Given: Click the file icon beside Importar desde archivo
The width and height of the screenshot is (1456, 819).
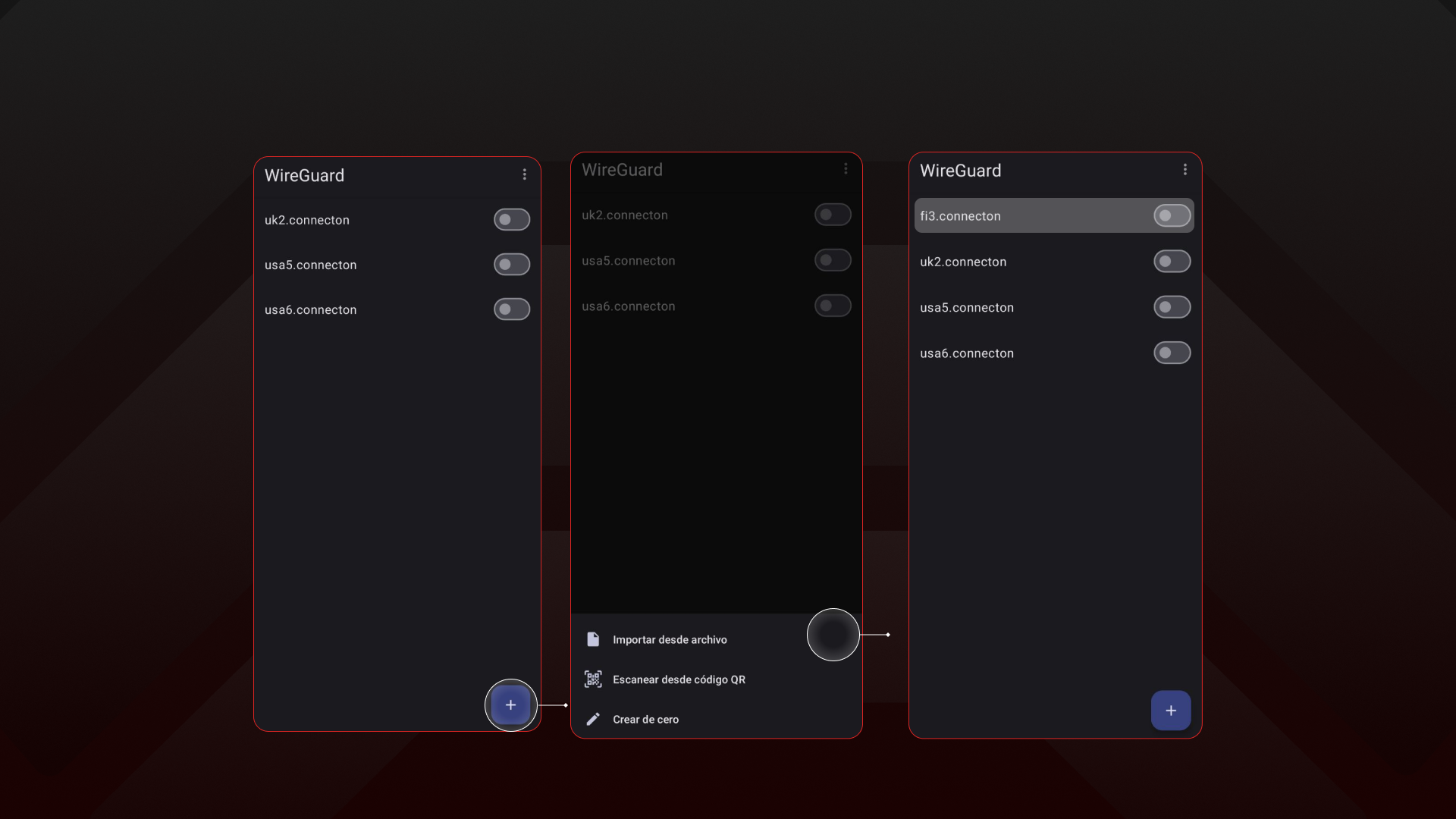Looking at the screenshot, I should point(593,639).
